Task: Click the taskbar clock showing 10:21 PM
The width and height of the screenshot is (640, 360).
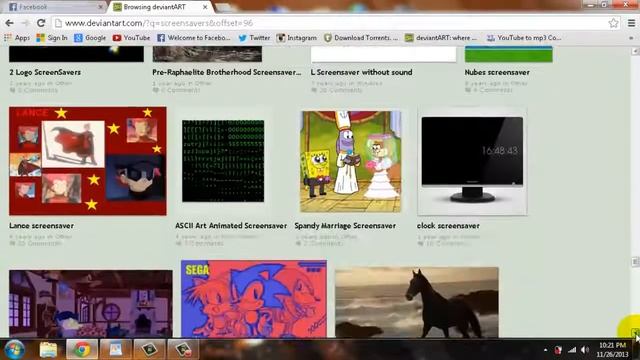Action: click(612, 350)
